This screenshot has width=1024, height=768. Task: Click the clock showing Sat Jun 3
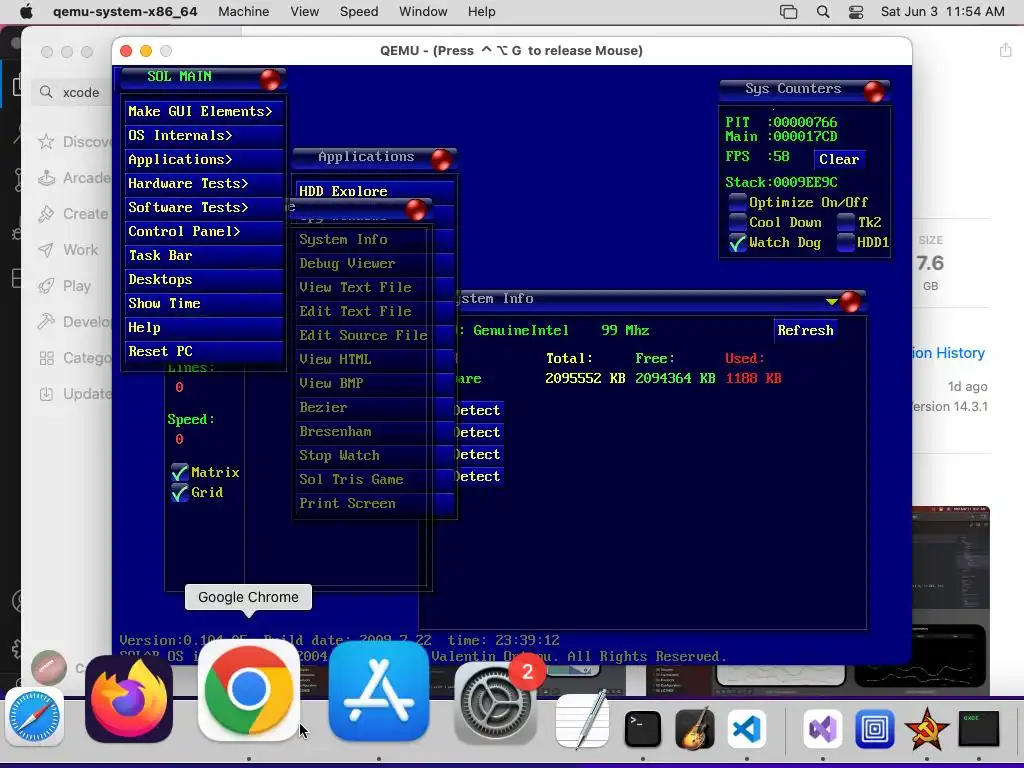coord(942,12)
